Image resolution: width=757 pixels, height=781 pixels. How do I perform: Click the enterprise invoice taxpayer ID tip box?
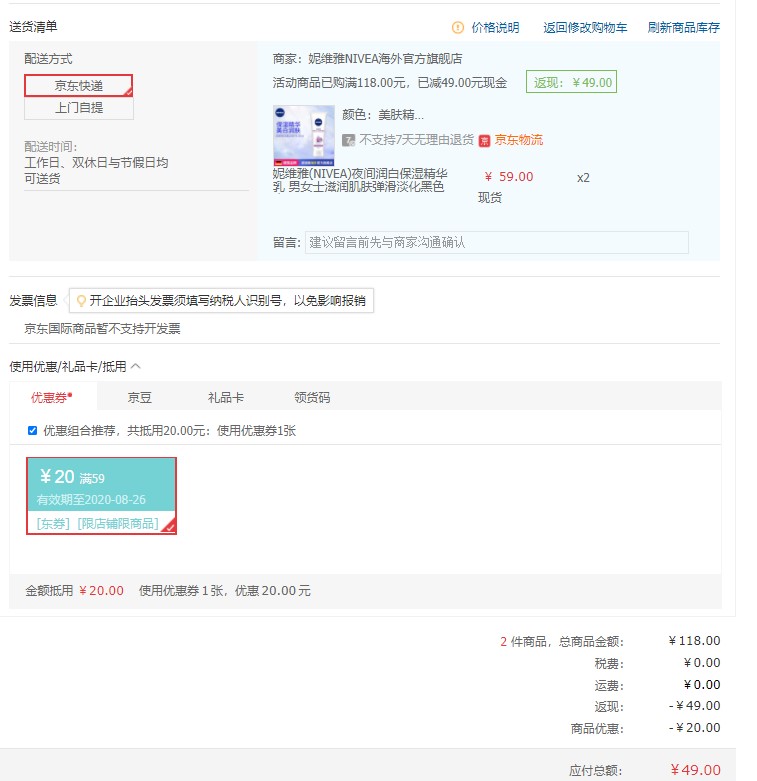coord(222,300)
